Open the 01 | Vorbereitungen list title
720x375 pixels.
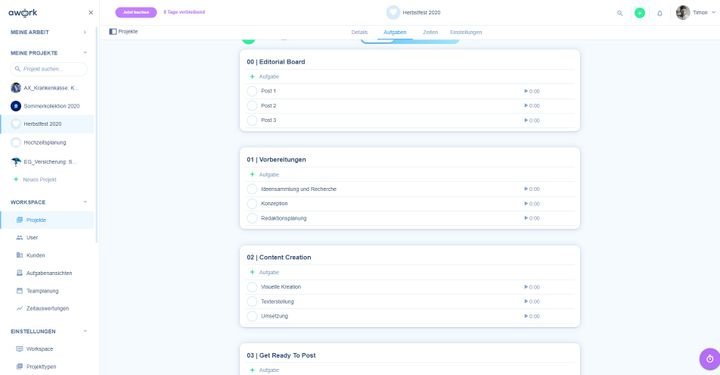pos(276,160)
